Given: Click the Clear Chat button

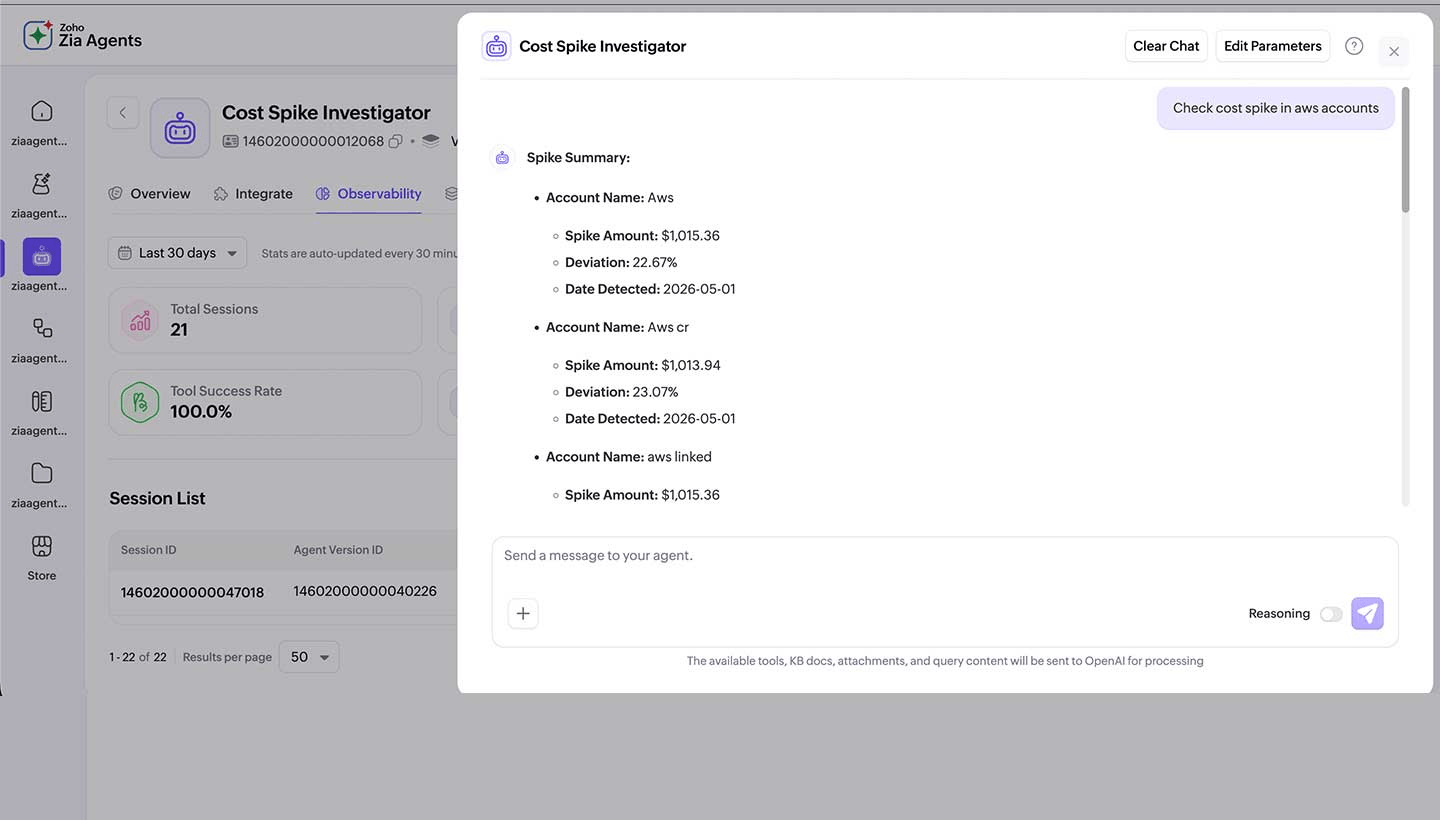Looking at the screenshot, I should (x=1166, y=46).
